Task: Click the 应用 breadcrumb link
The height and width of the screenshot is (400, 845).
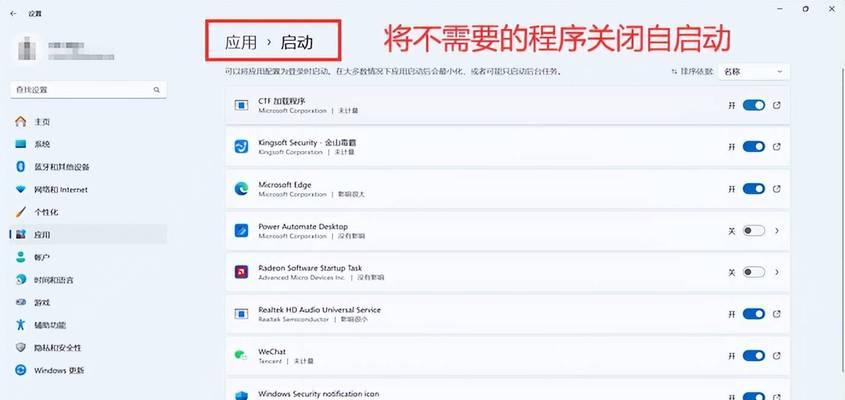Action: (x=241, y=43)
